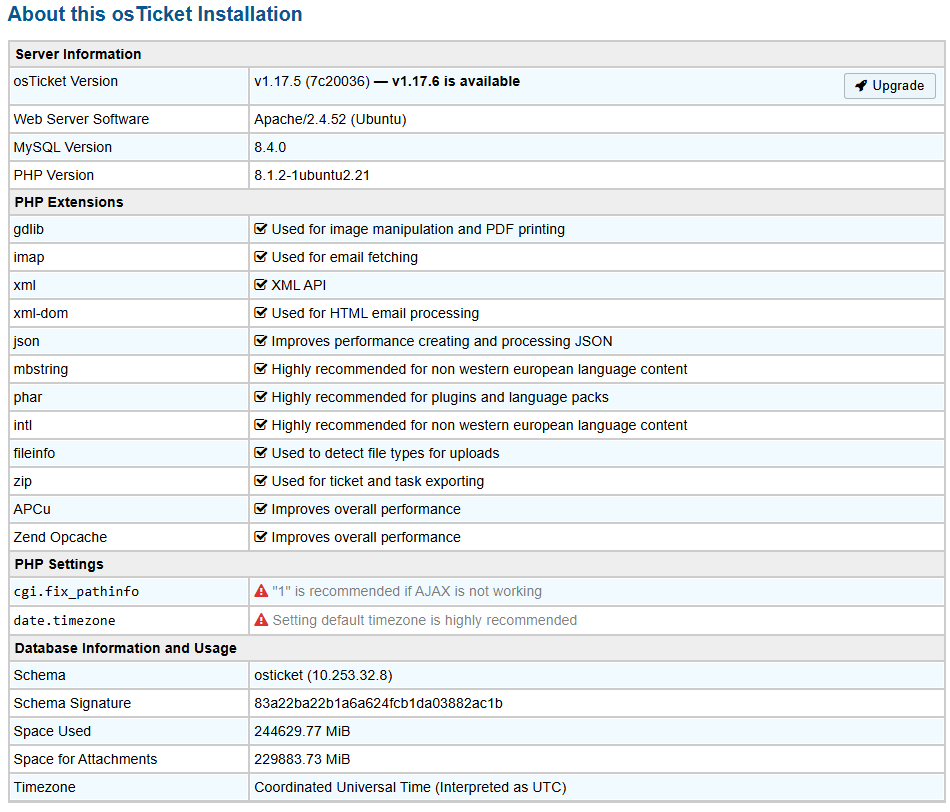Click the check icon in zip row
The width and height of the screenshot is (950, 812).
(261, 482)
